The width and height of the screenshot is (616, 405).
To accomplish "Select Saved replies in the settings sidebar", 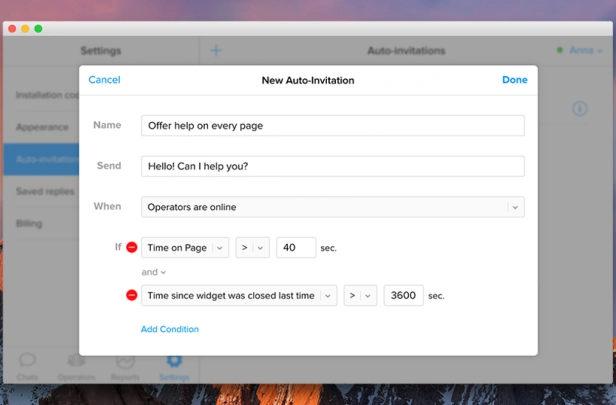I will tap(45, 191).
